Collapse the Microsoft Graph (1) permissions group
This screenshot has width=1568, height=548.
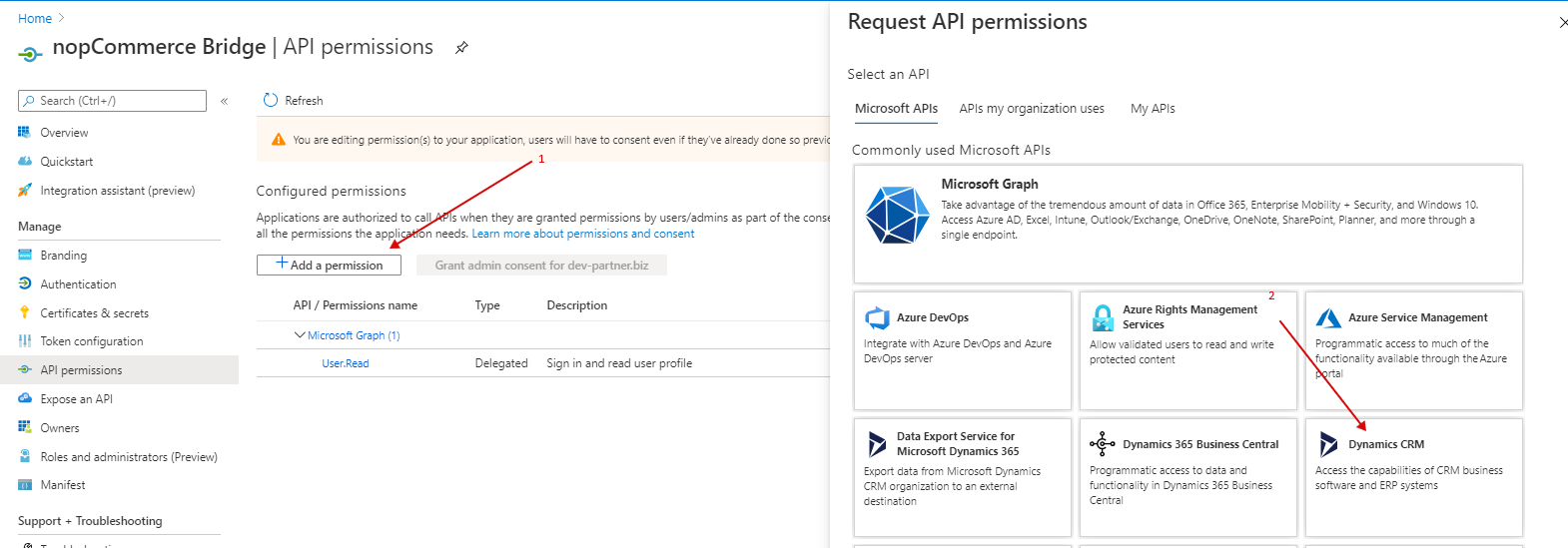(x=300, y=335)
